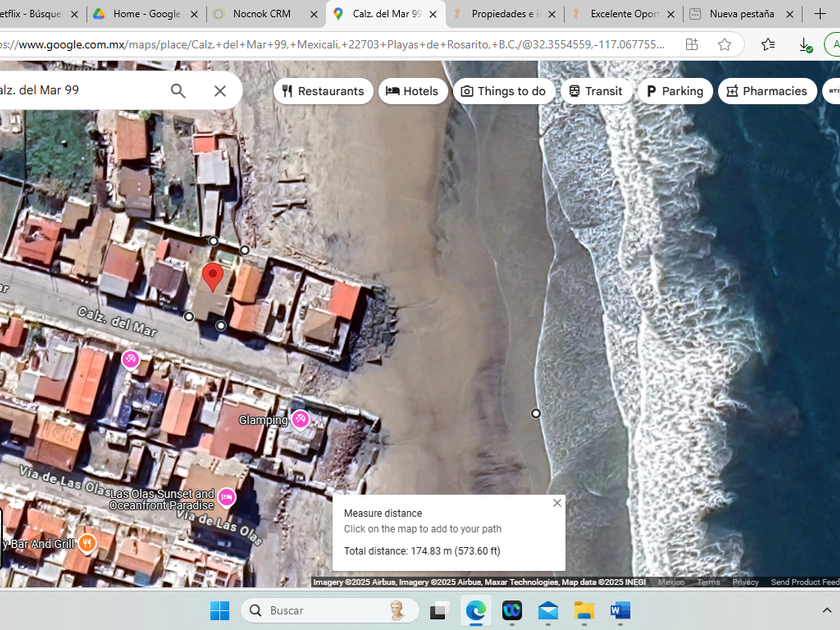
Task: Filter map by Hotels
Action: click(412, 91)
